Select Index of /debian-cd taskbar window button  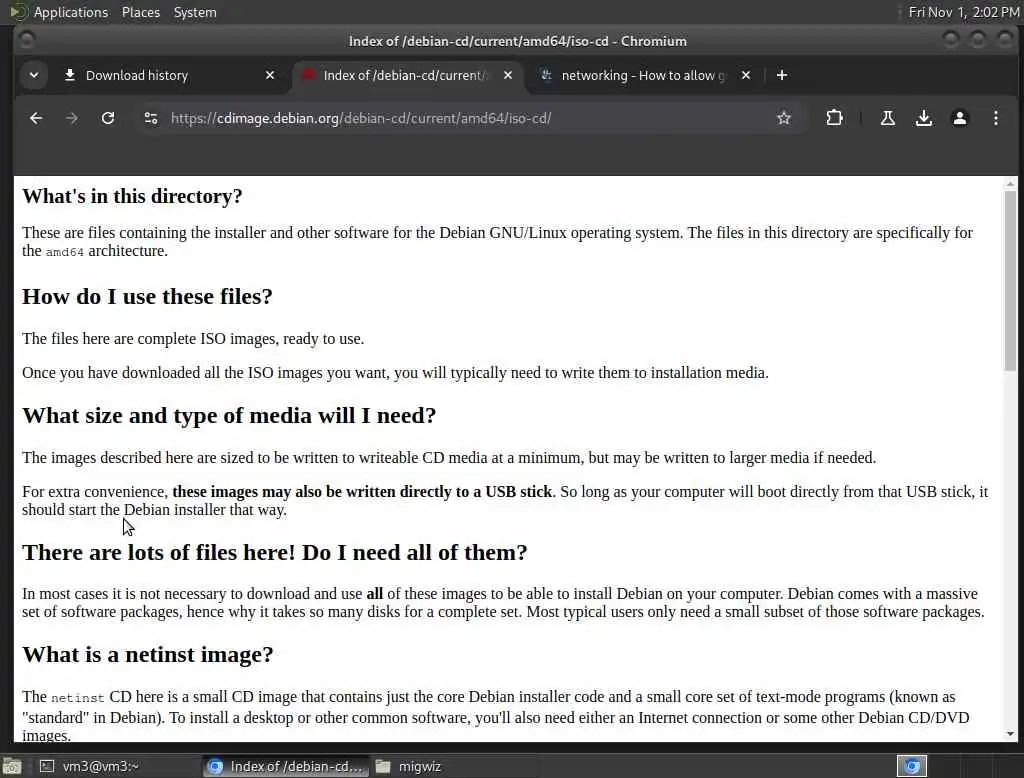[x=286, y=766]
